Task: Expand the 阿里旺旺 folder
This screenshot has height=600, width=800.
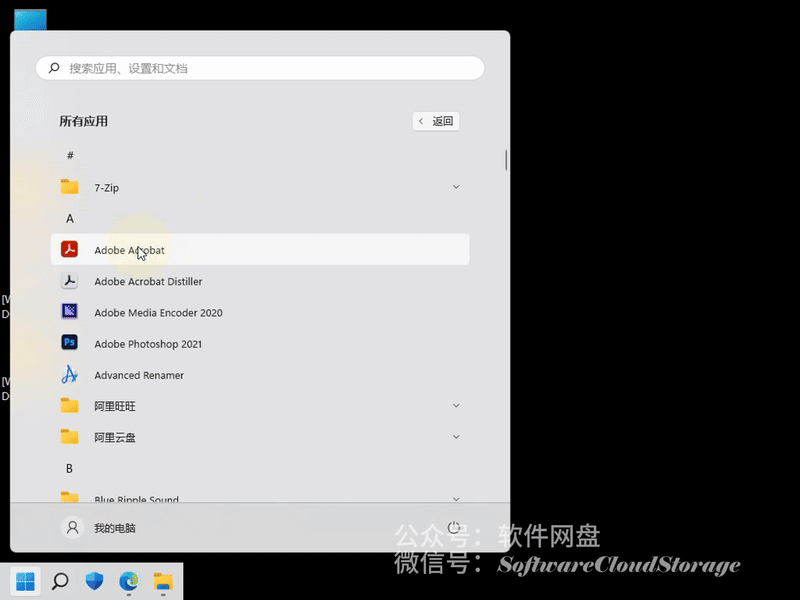Action: [x=456, y=406]
